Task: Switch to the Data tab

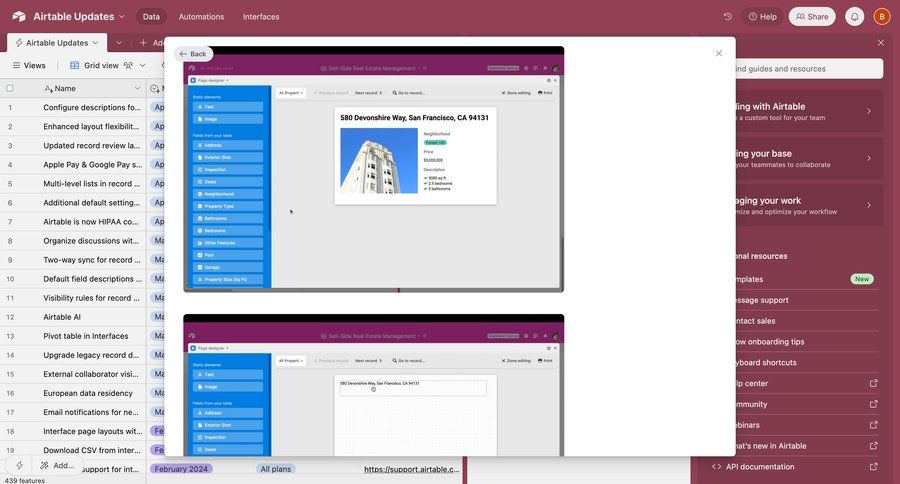Action: pyautogui.click(x=152, y=17)
